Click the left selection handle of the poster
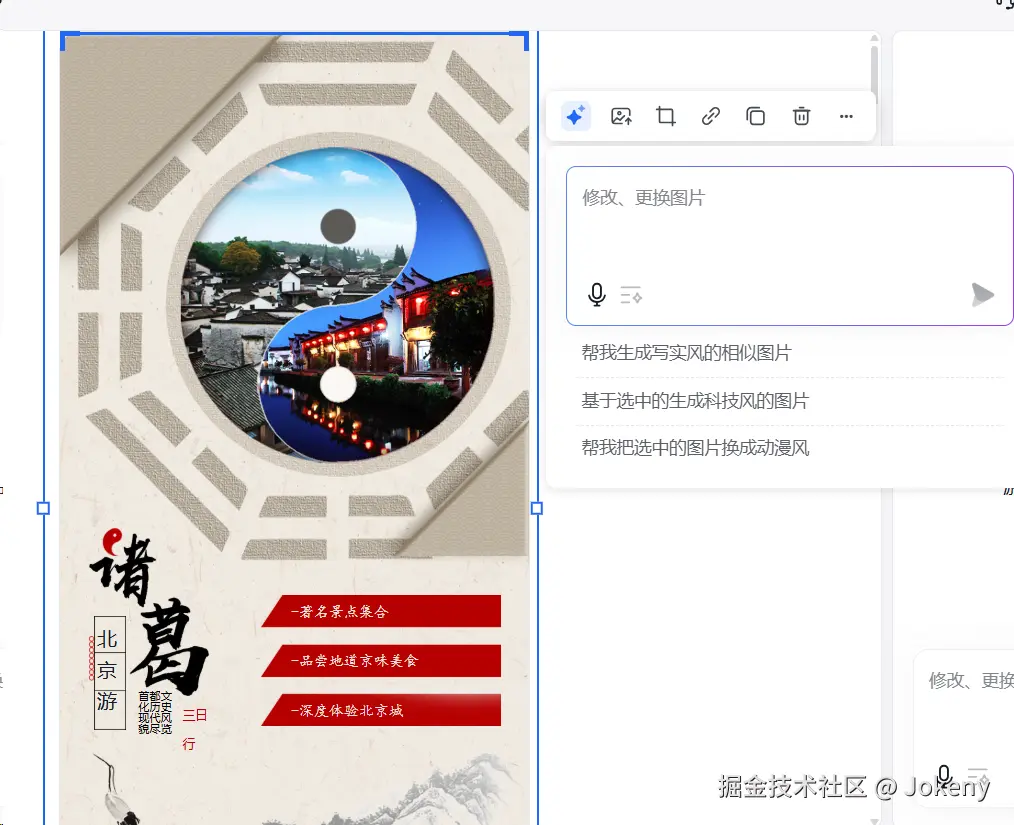The image size is (1014, 825). pyautogui.click(x=43, y=509)
